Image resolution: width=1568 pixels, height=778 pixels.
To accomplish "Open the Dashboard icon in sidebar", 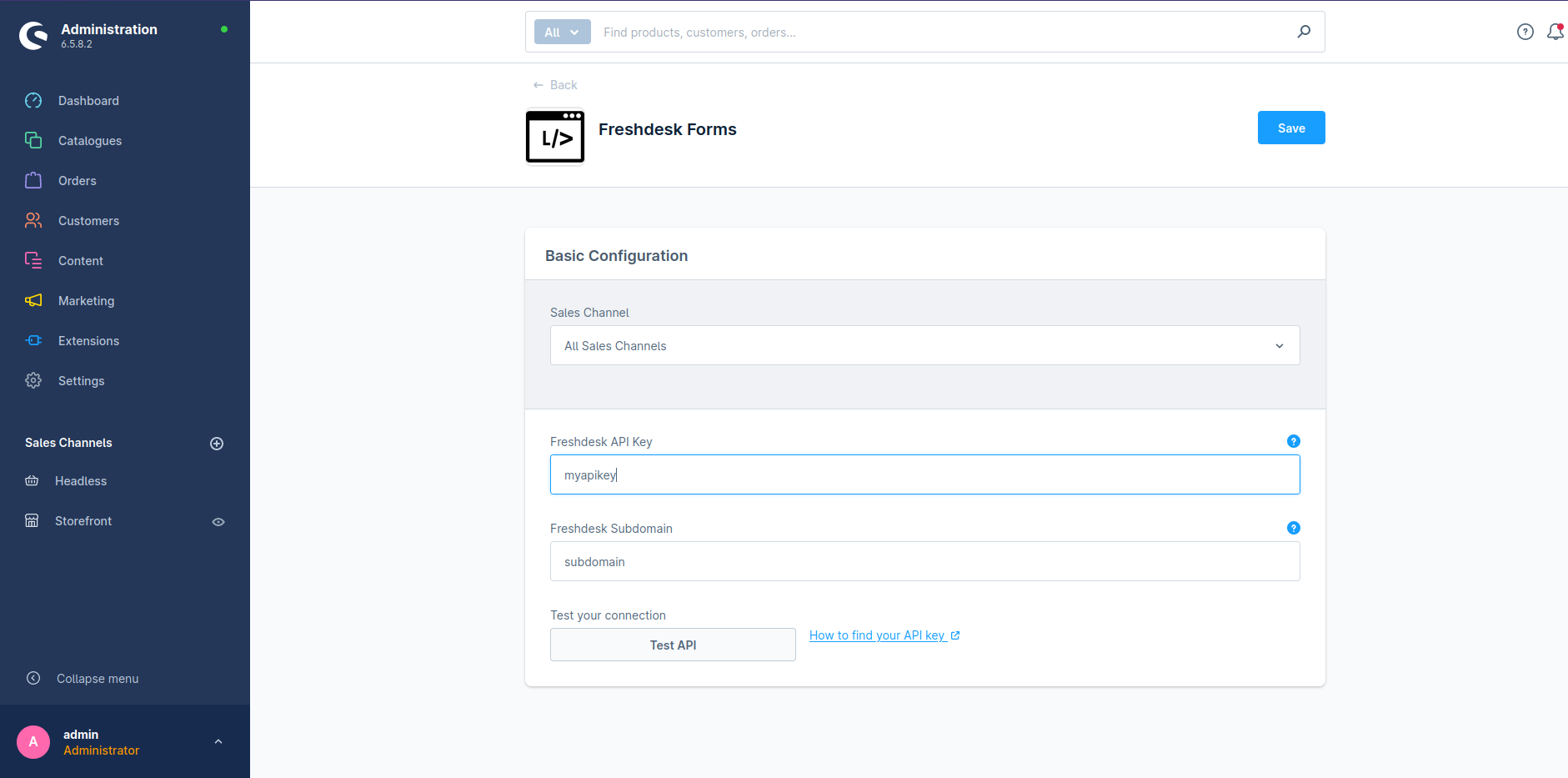I will (33, 101).
